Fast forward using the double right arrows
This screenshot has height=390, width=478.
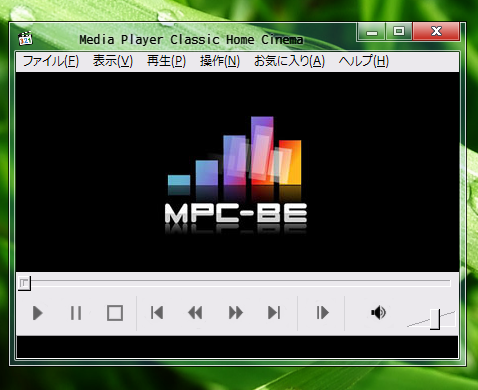tap(236, 313)
